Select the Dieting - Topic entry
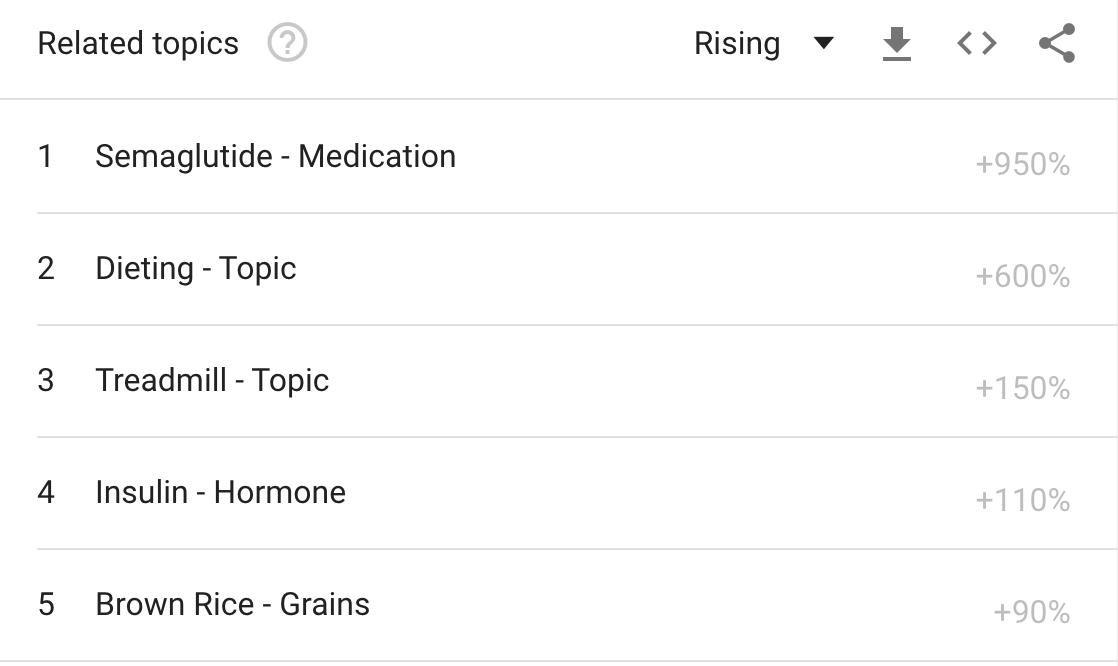This screenshot has width=1118, height=666. click(195, 268)
